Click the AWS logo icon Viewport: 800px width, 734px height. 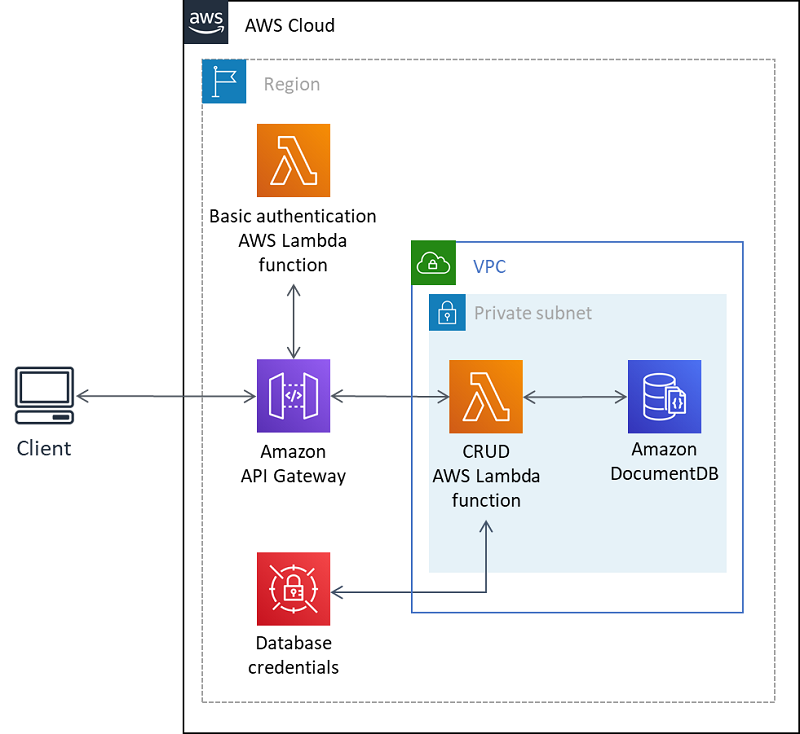click(x=206, y=22)
